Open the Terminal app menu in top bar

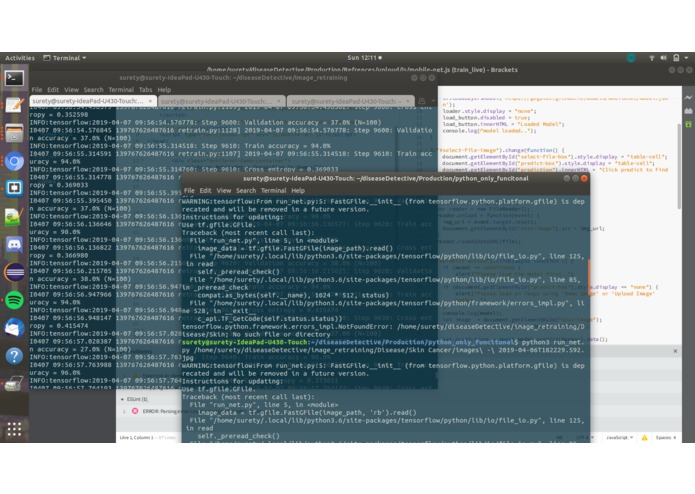coord(65,58)
